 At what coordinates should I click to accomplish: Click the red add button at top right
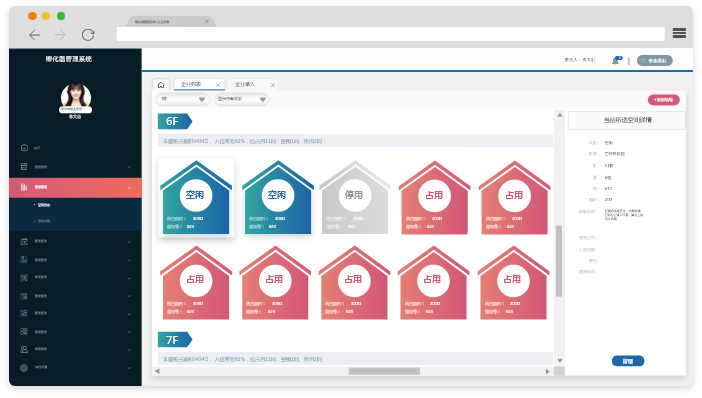tap(663, 100)
